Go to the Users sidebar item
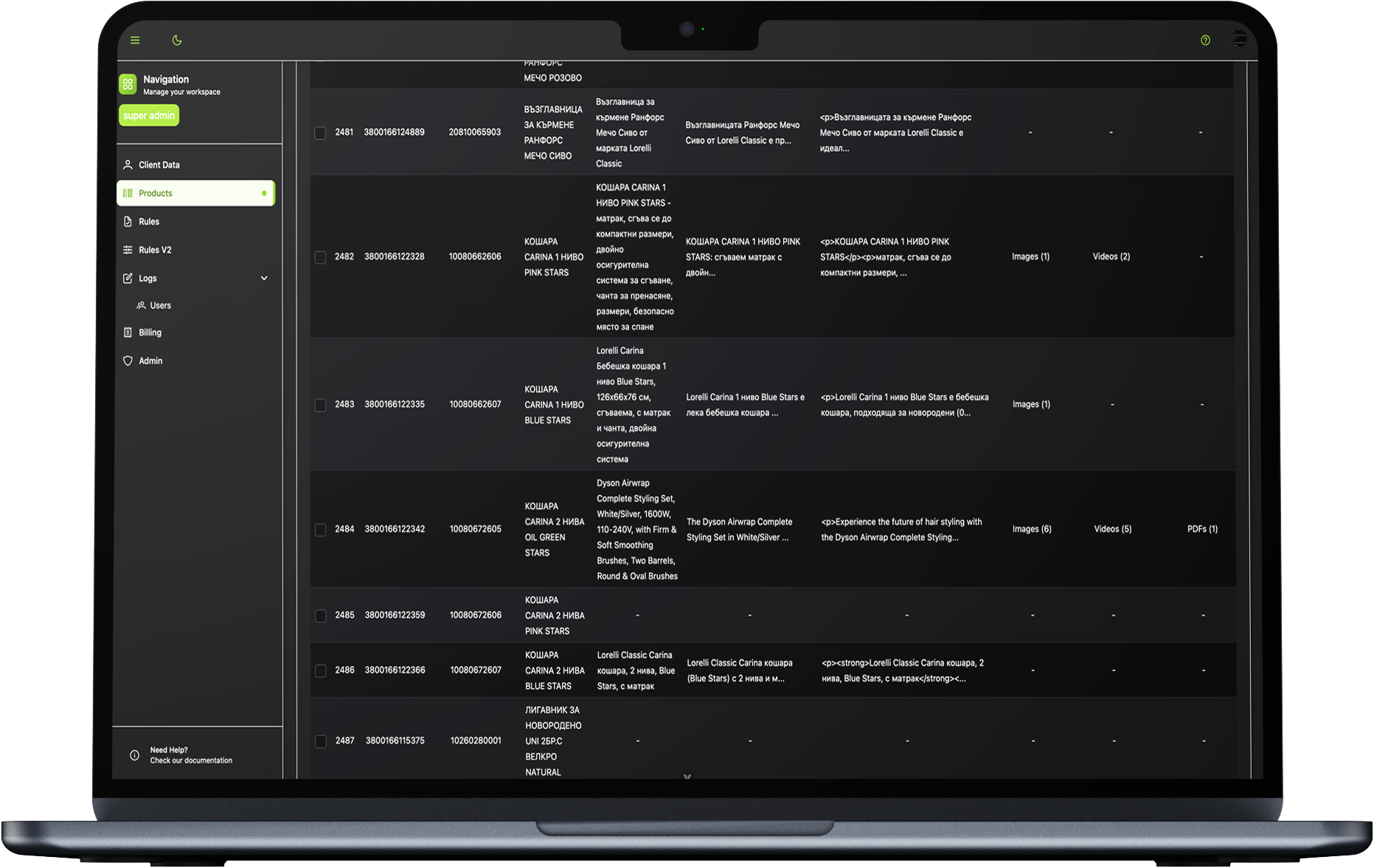 tap(160, 305)
